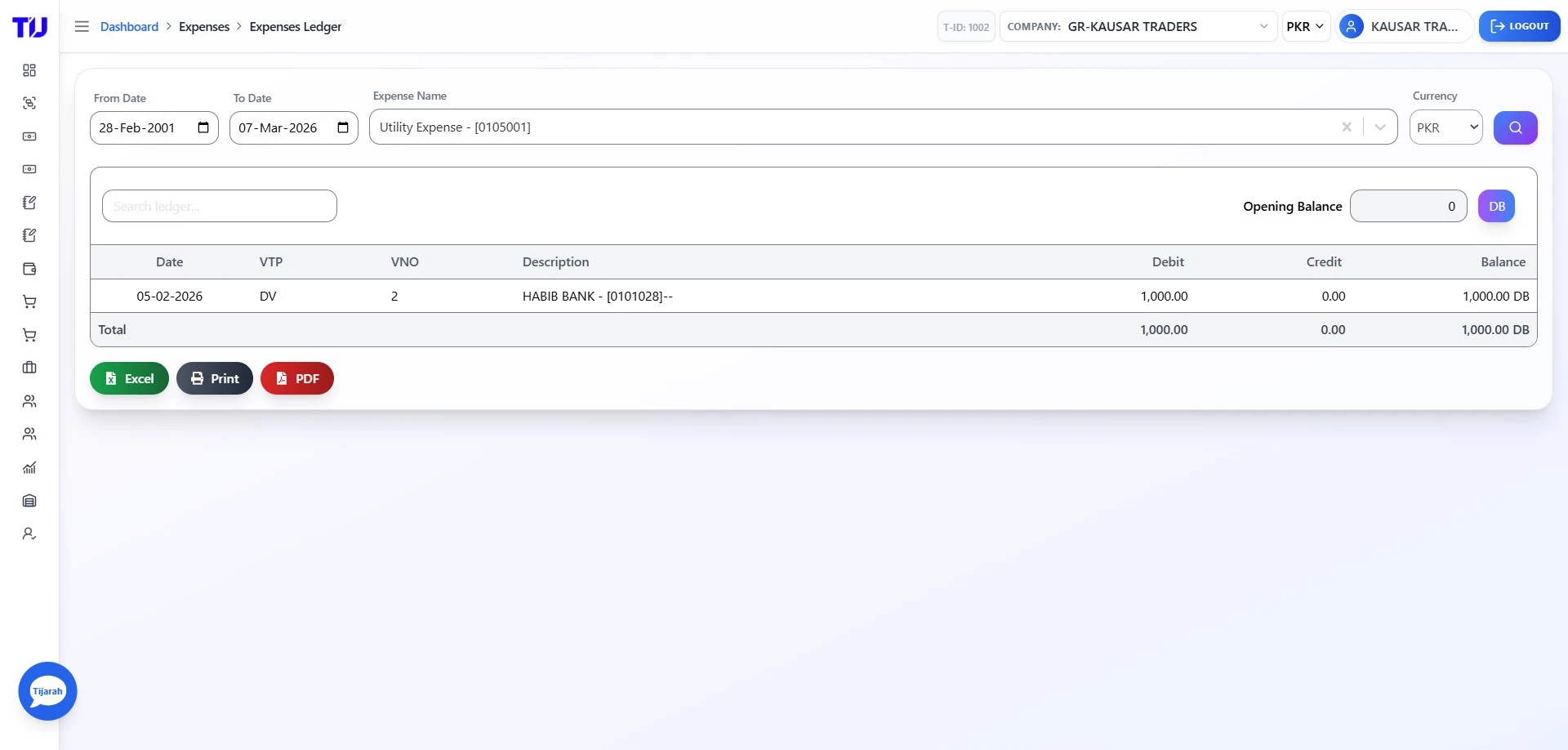Export the ledger to Excel
1568x750 pixels.
click(129, 378)
